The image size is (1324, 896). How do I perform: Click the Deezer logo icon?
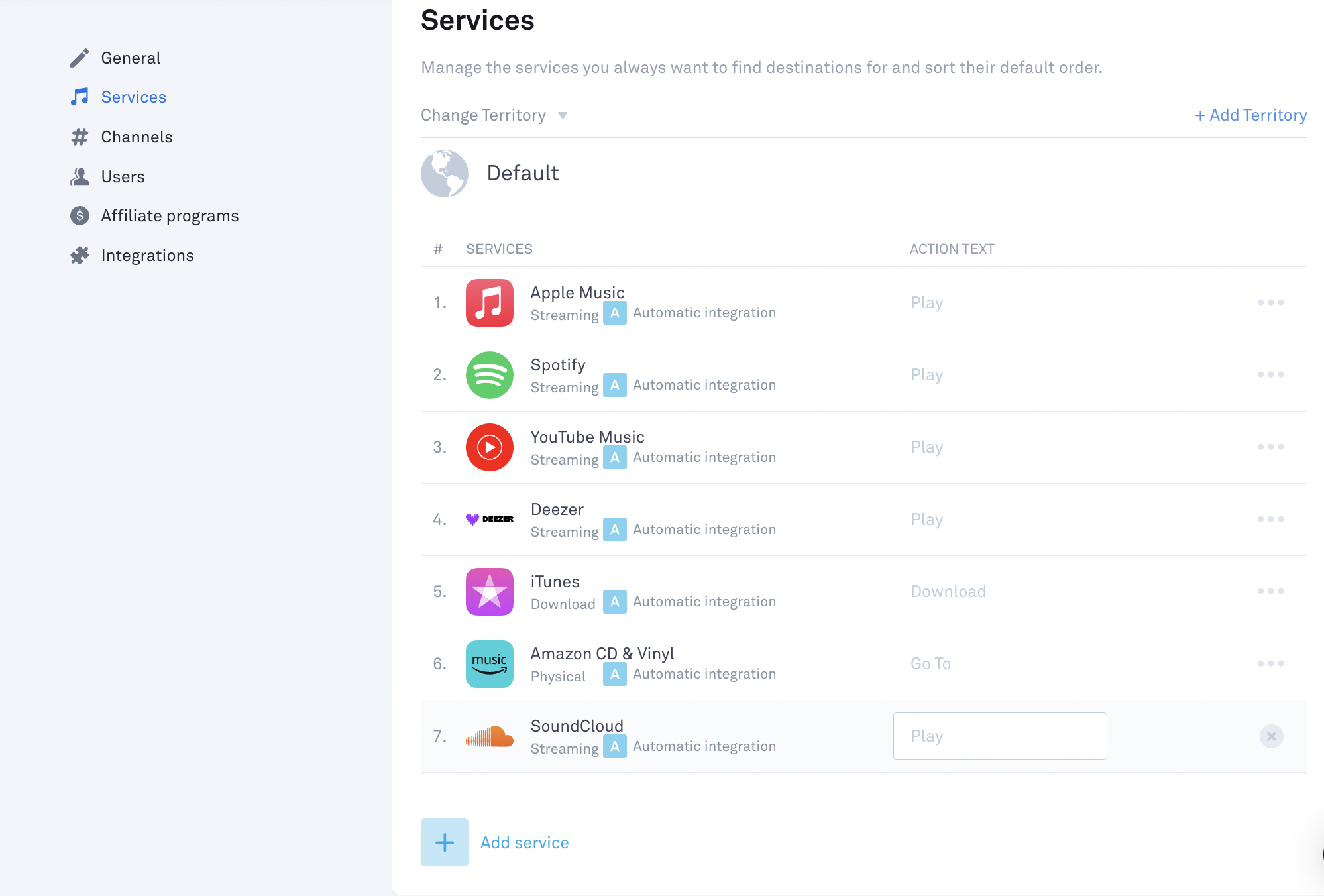(x=489, y=520)
